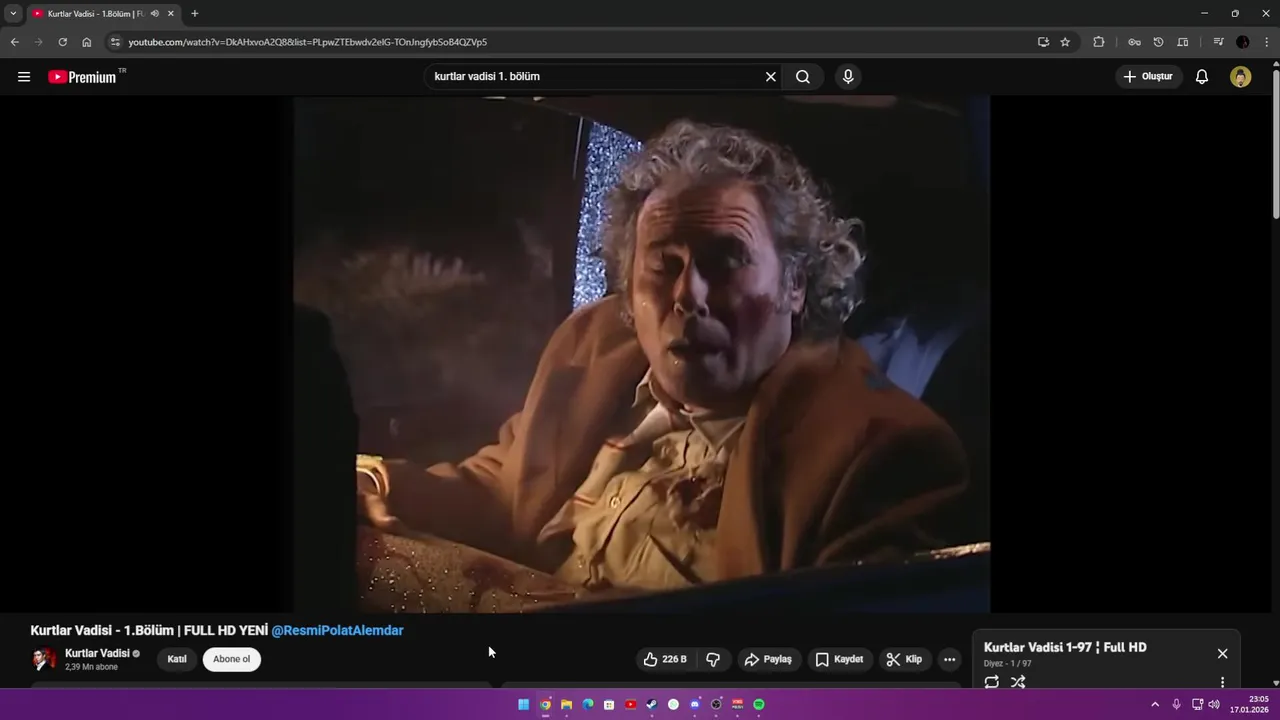Toggle playlist shuffle icon
1280x720 pixels.
coord(1018,682)
